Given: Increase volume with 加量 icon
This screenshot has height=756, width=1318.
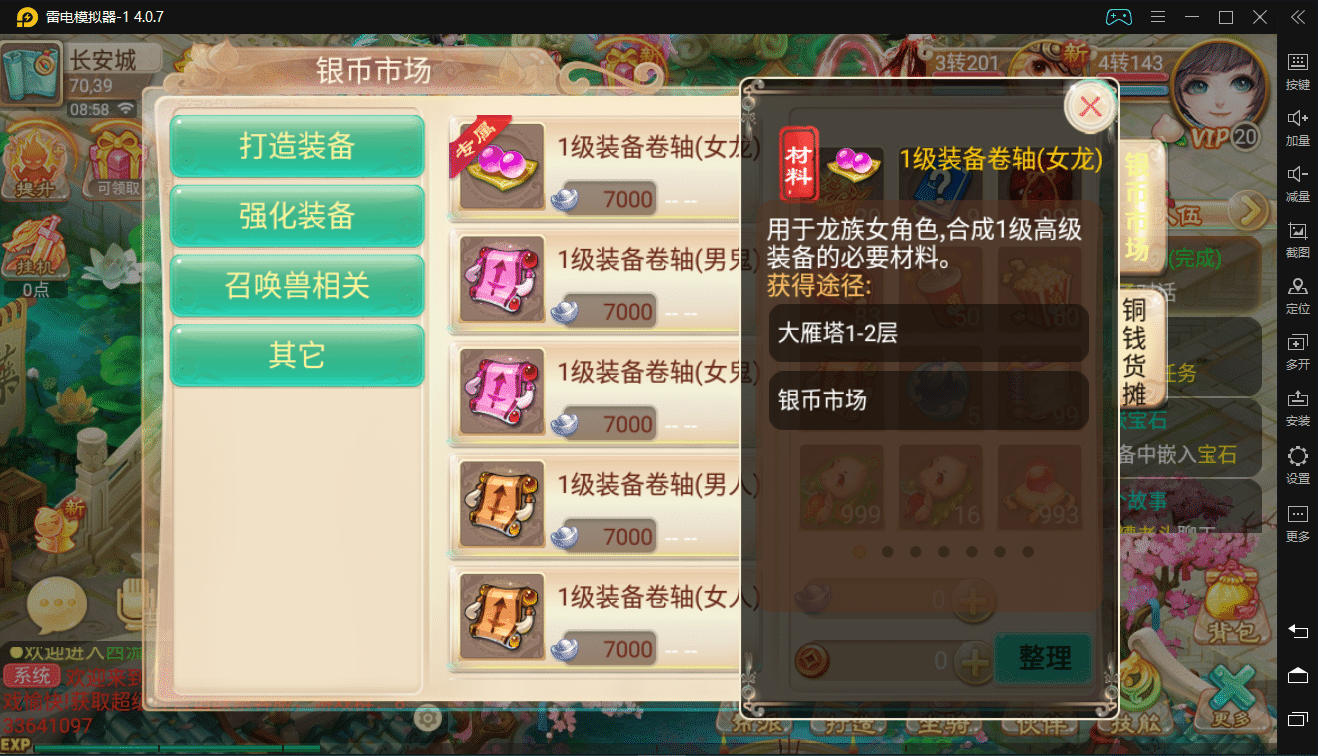Looking at the screenshot, I should [x=1297, y=127].
